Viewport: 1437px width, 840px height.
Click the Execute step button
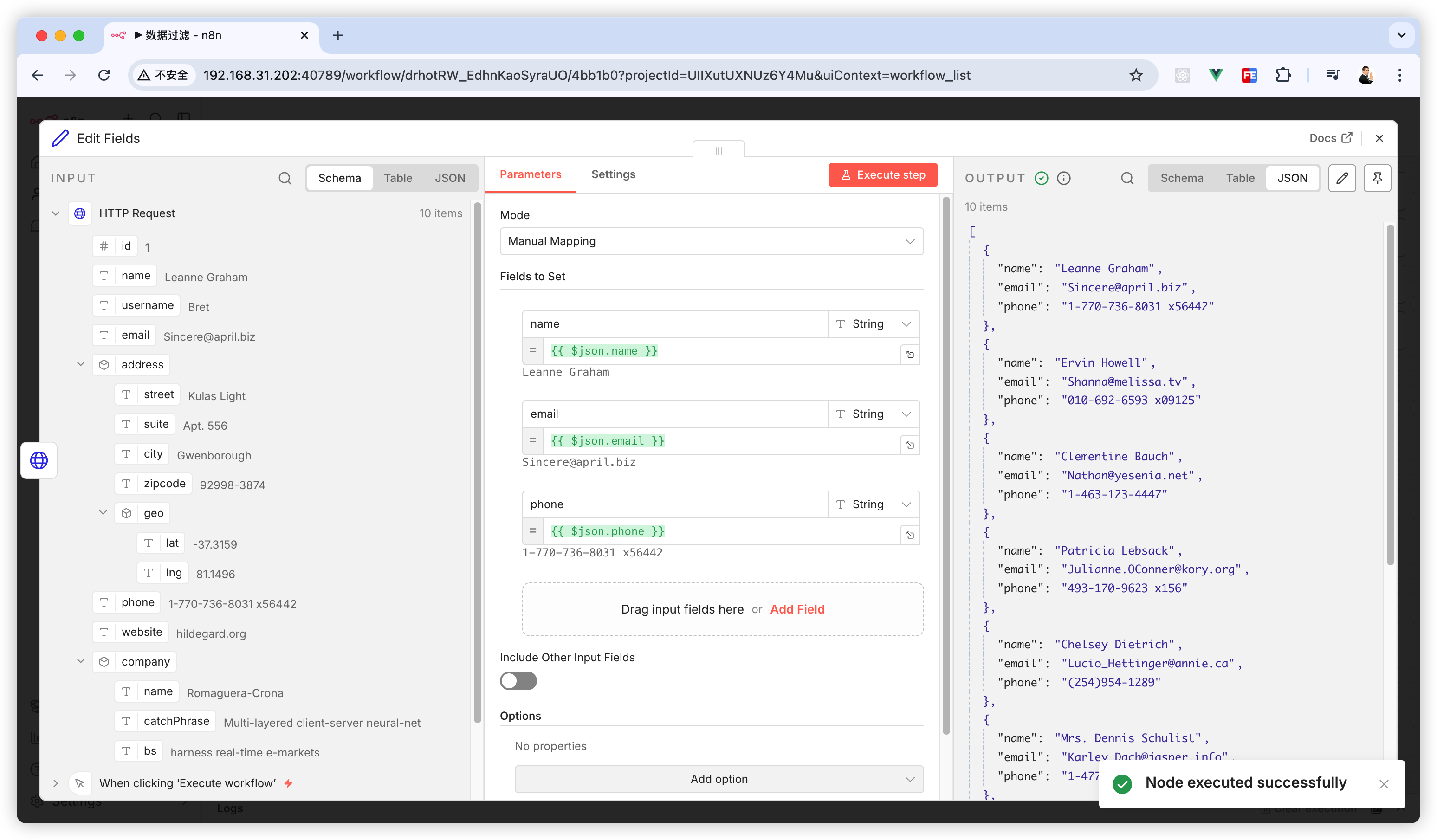[x=883, y=175]
